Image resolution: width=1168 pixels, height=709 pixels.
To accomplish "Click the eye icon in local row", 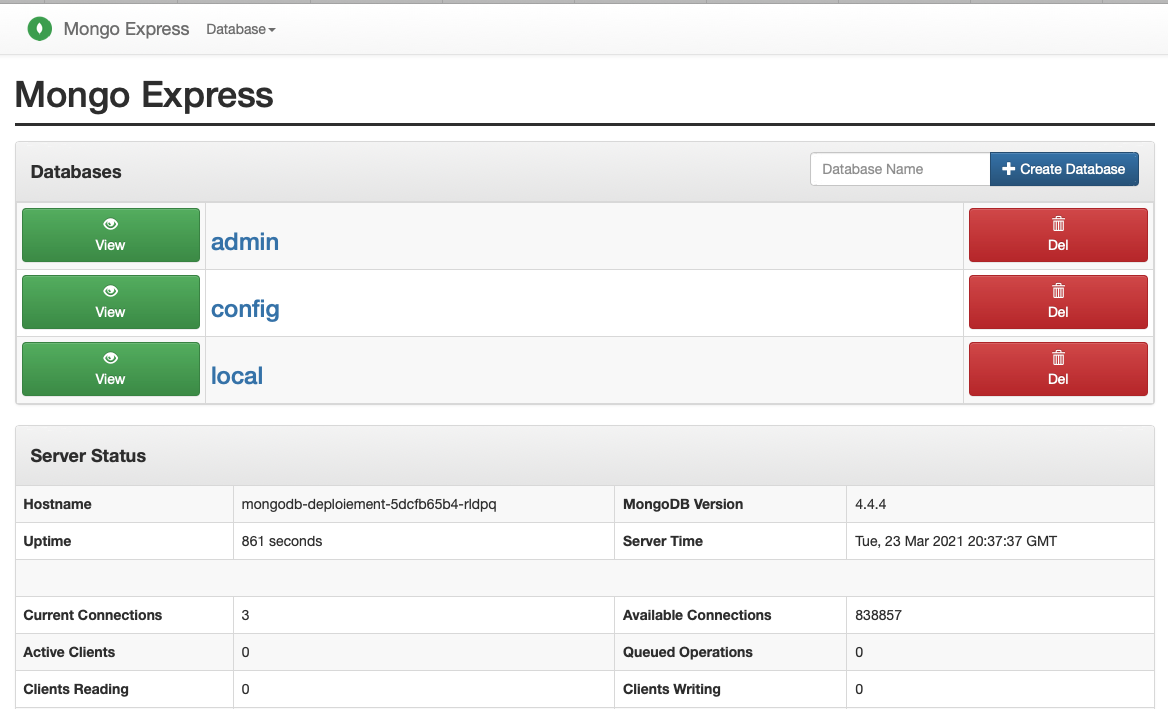I will pyautogui.click(x=110, y=358).
